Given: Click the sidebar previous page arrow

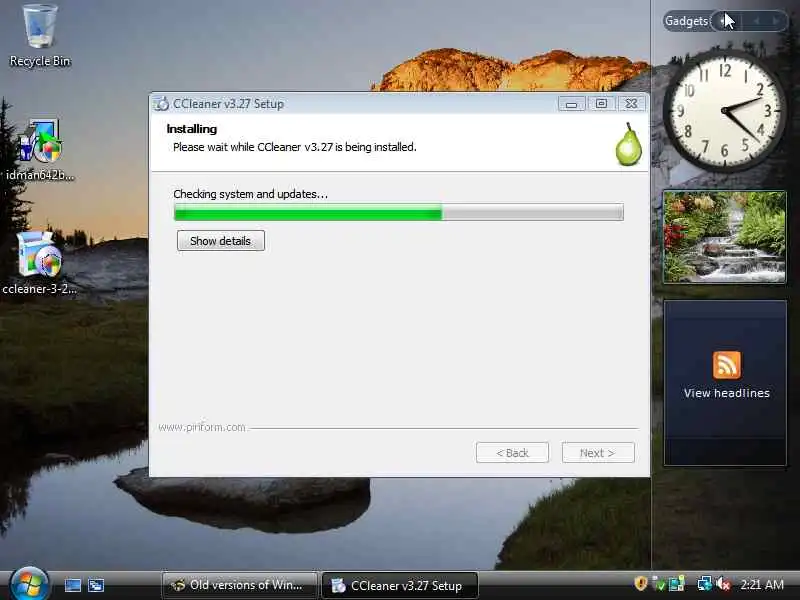Looking at the screenshot, I should [x=756, y=21].
